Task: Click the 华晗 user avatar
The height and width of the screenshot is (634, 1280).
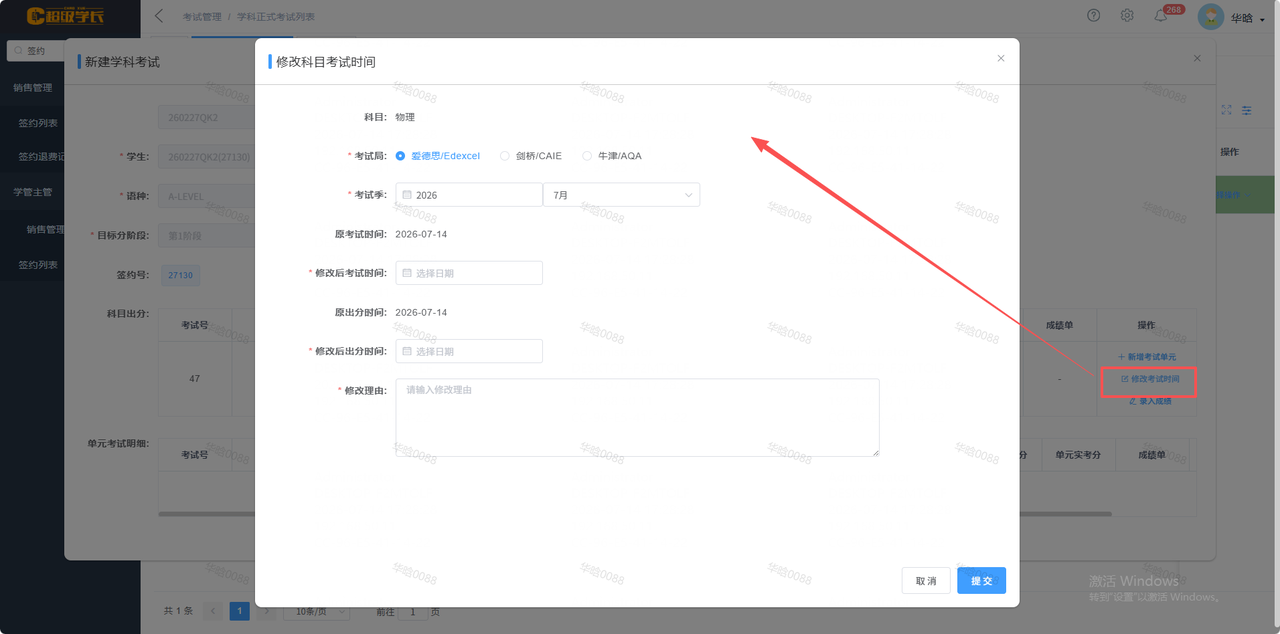Action: point(1211,17)
